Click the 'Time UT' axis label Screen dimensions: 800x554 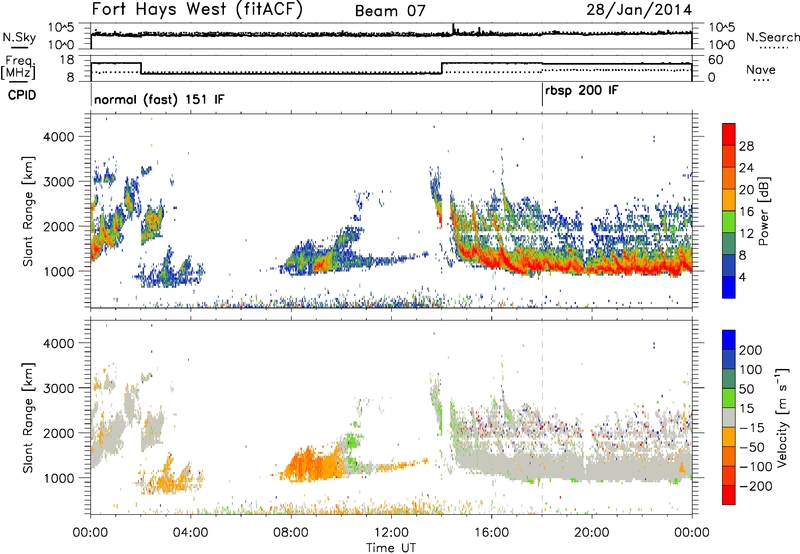tap(391, 548)
